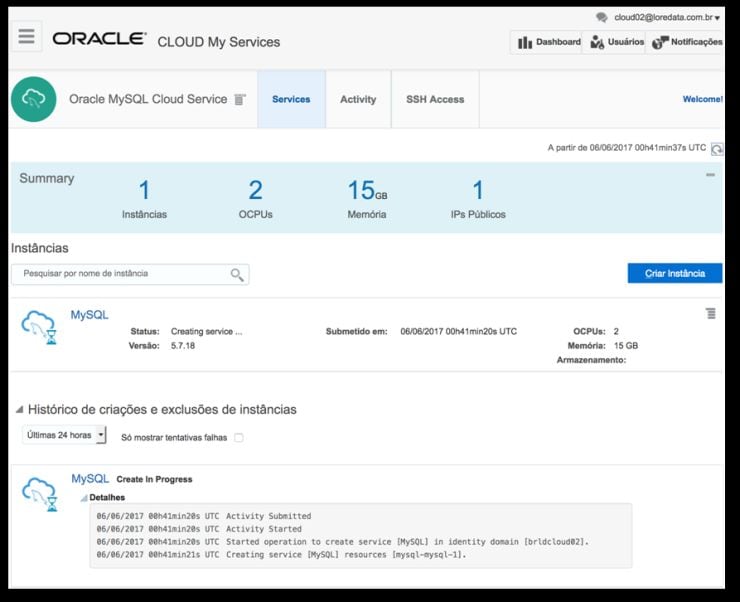This screenshot has height=602, width=740.
Task: Click the chat bubble icon beside the account email
Action: [x=601, y=17]
